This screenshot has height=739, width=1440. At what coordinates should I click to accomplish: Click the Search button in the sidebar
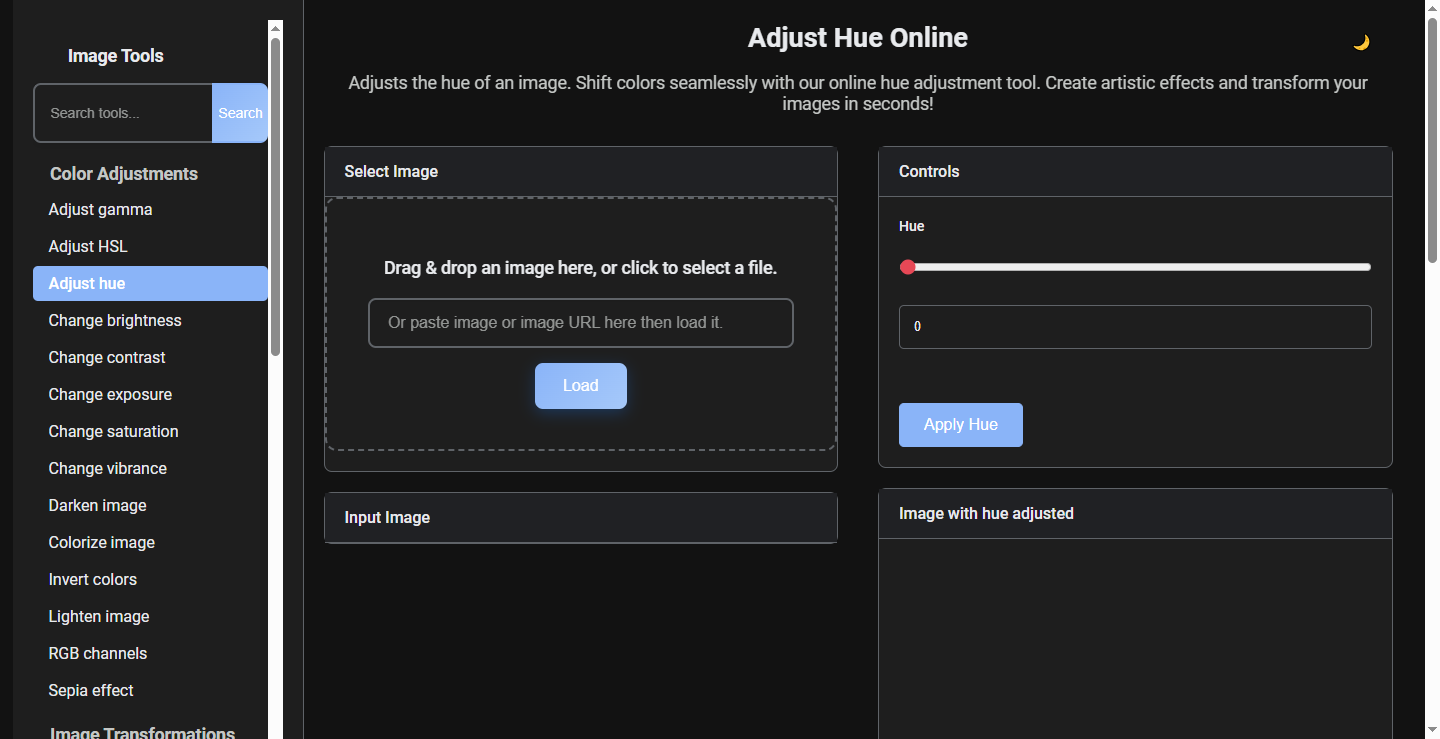point(240,113)
